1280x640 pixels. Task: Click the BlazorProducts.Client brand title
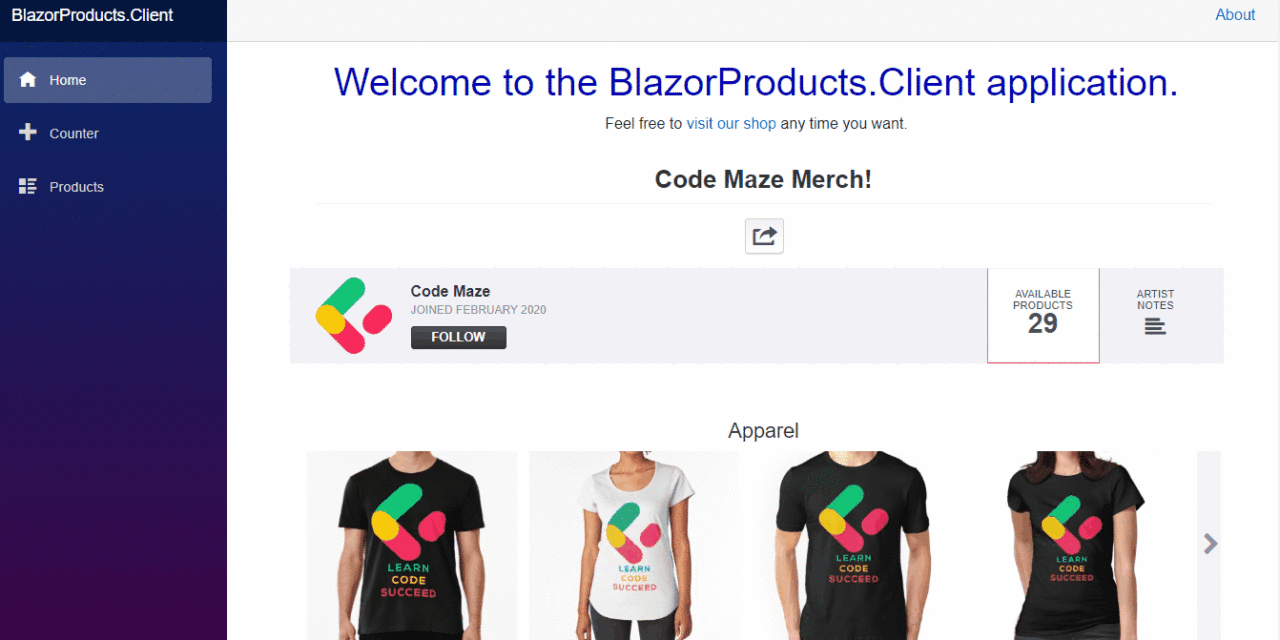pos(92,15)
